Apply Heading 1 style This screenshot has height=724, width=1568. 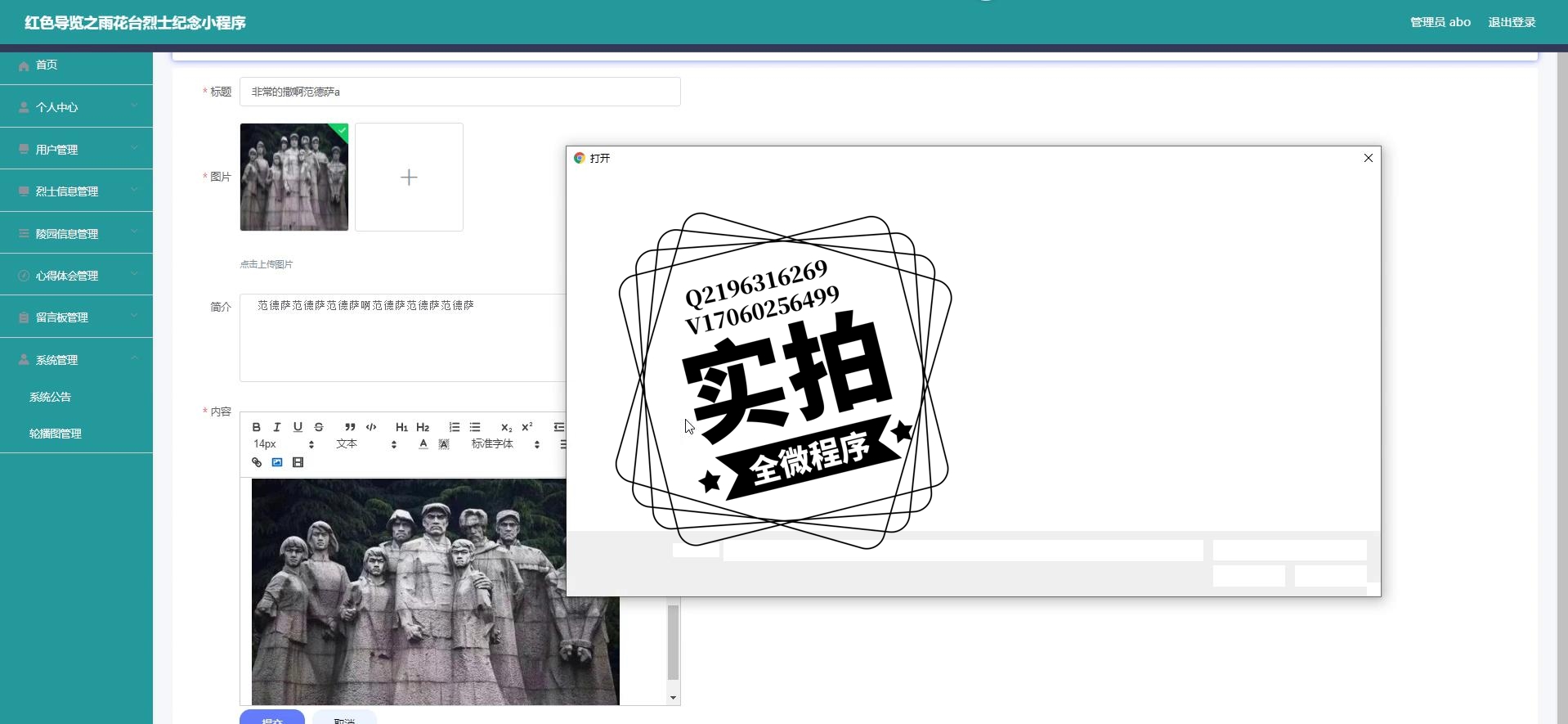(x=401, y=427)
